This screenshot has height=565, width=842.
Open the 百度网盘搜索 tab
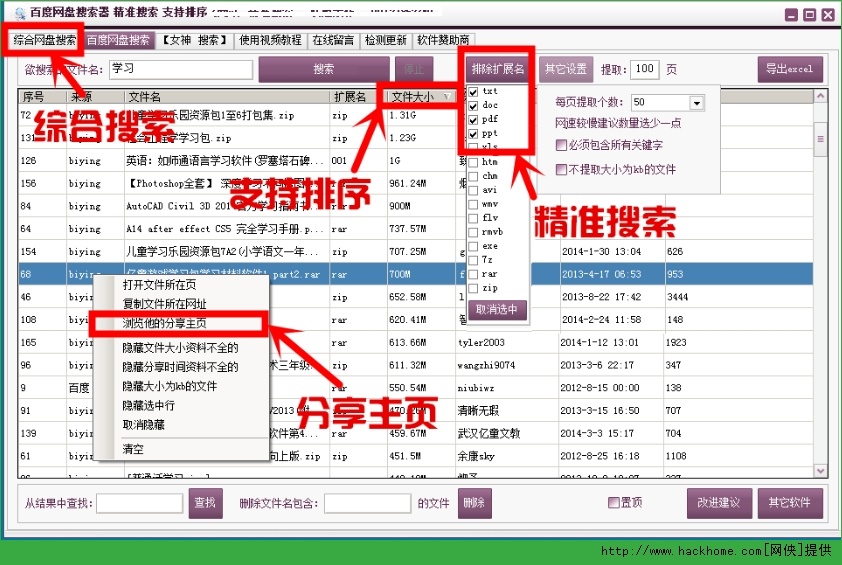pyautogui.click(x=118, y=40)
